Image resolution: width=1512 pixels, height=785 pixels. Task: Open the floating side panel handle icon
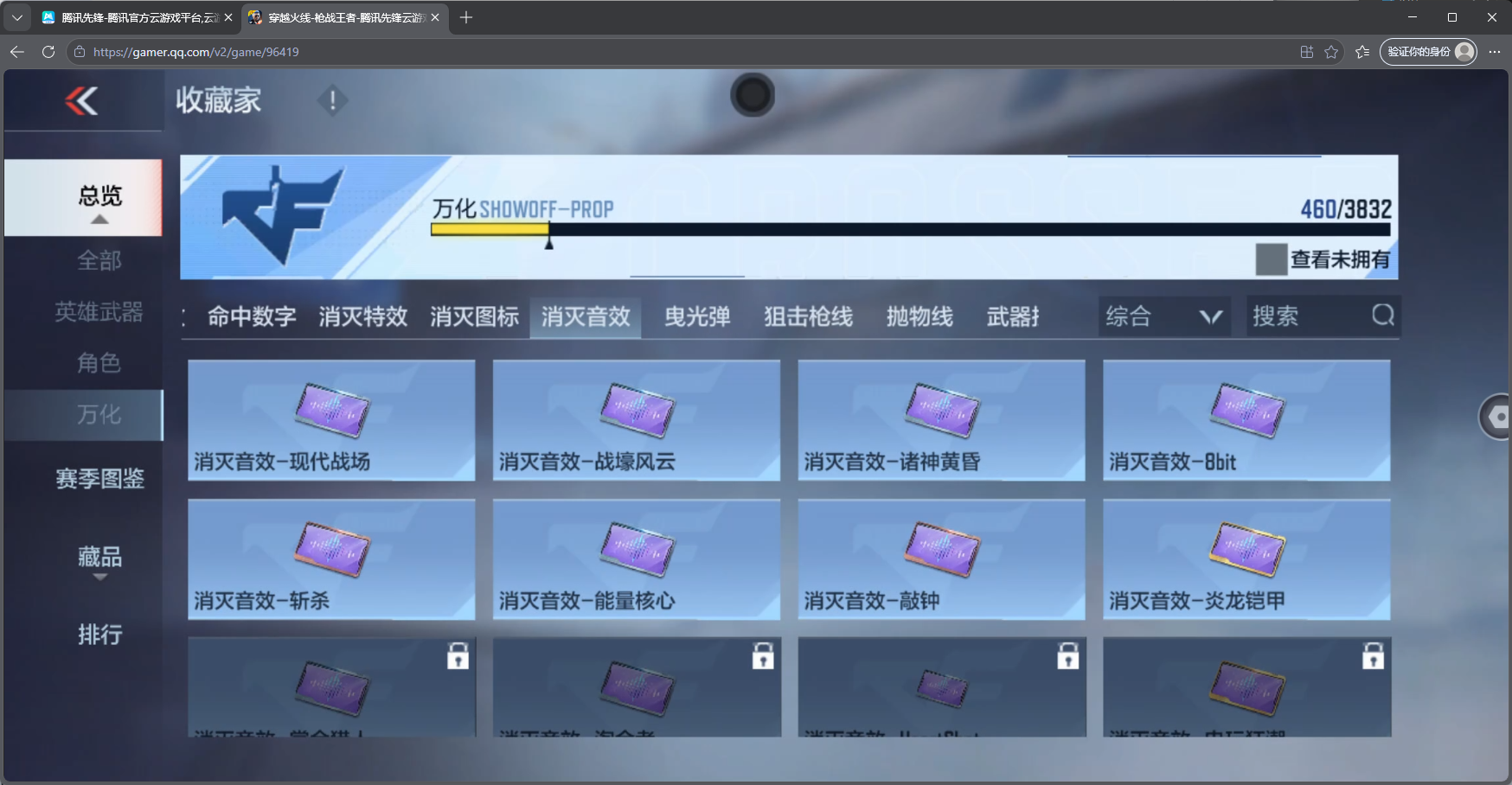tap(1496, 417)
